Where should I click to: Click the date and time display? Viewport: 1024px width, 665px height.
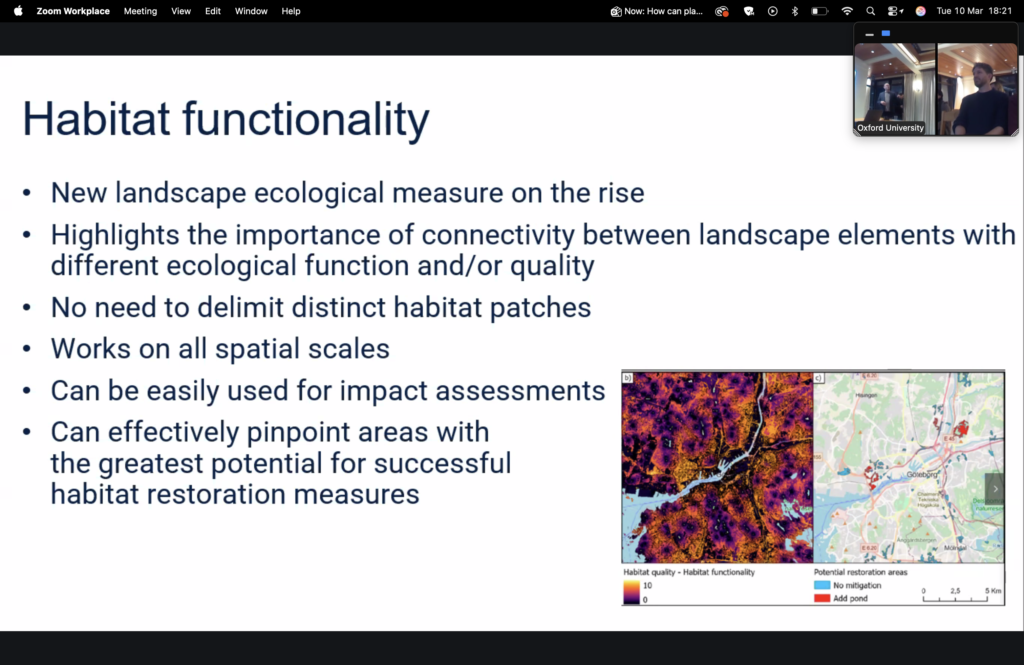pyautogui.click(x=972, y=11)
